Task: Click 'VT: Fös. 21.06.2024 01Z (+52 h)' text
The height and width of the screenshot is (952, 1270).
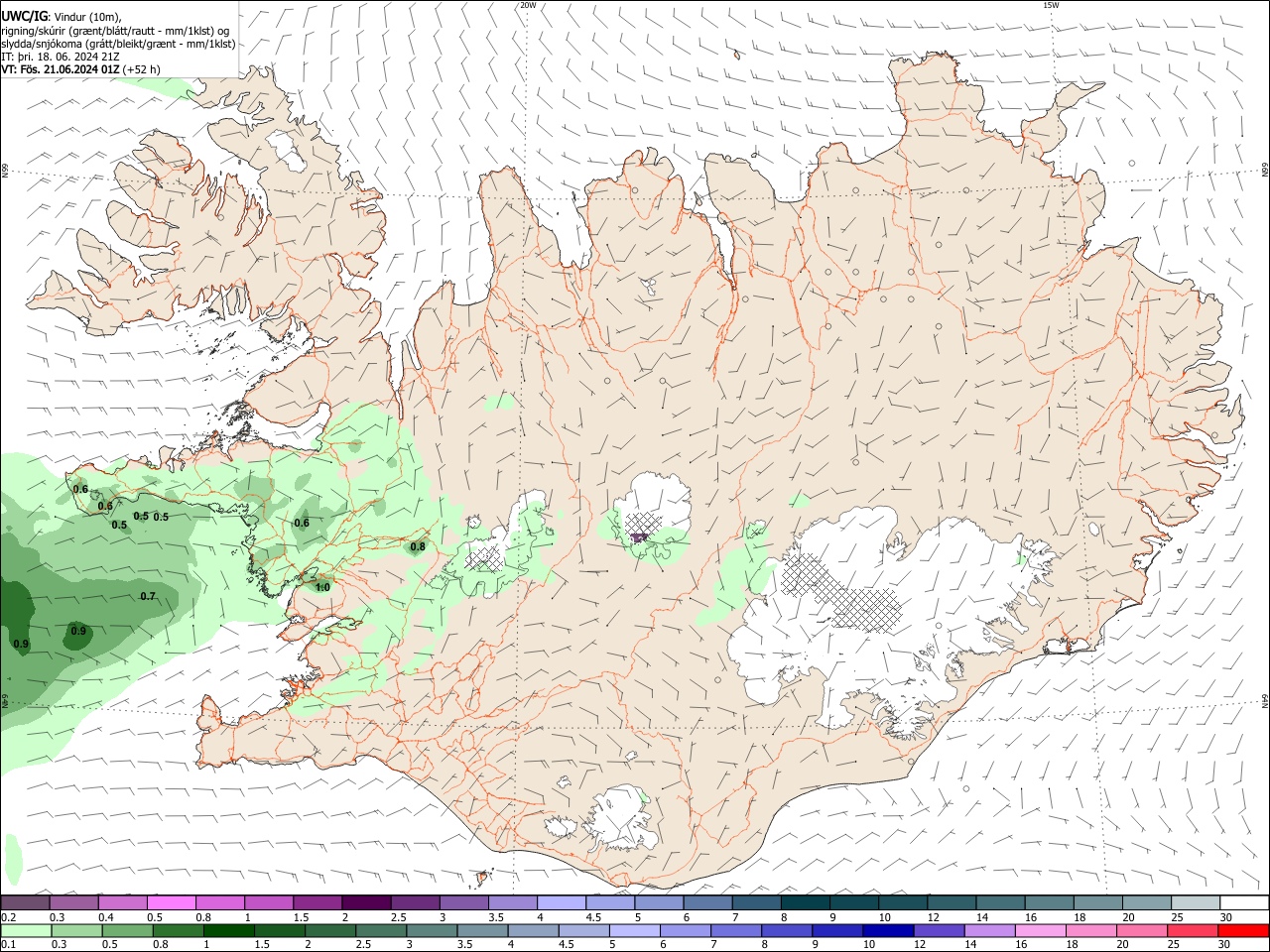Action: (x=80, y=69)
